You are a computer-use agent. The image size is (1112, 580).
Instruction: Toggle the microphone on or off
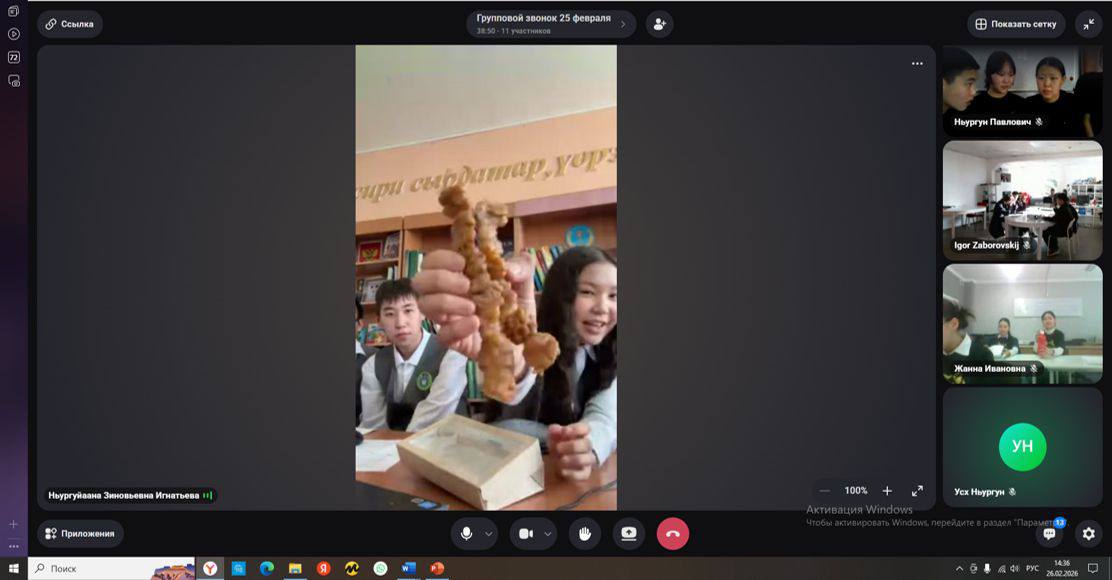coord(466,534)
